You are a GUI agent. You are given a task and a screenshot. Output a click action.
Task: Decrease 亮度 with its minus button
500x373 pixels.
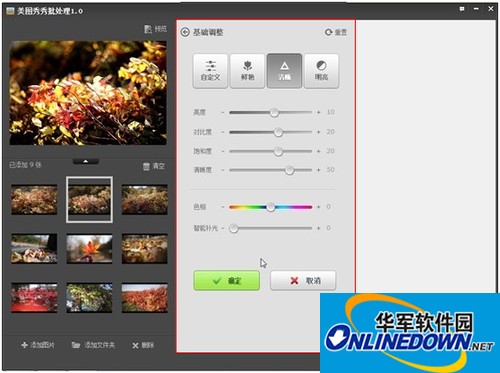point(223,112)
